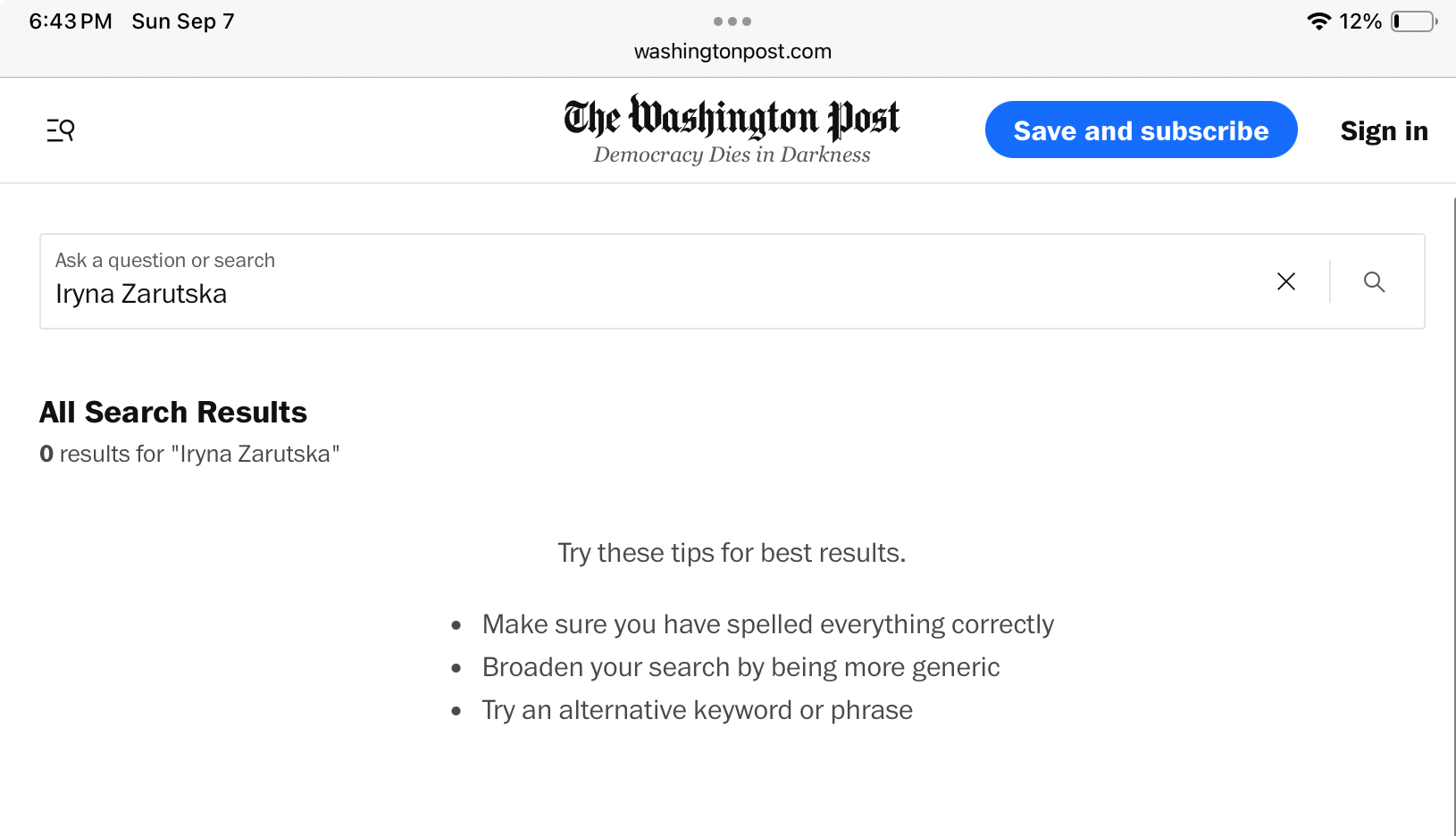
Task: Go to The Washington Post homepage logo
Action: pos(732,118)
